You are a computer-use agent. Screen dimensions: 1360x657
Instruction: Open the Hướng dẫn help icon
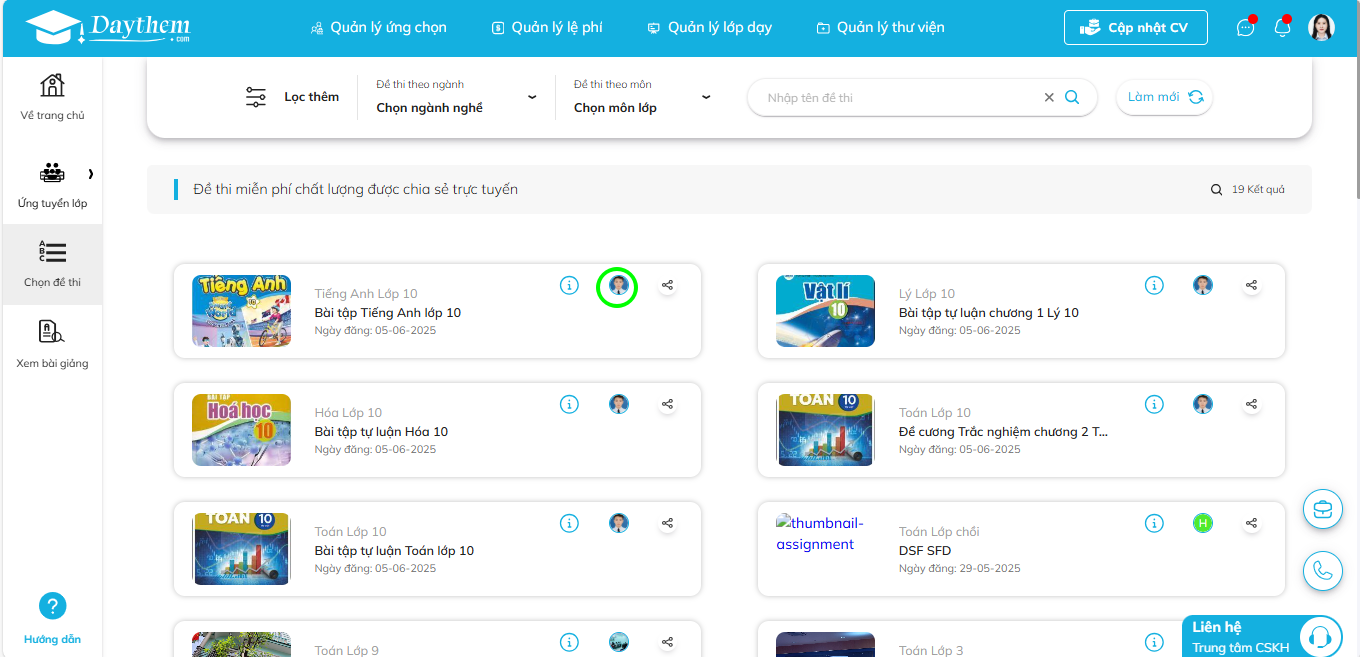point(52,606)
